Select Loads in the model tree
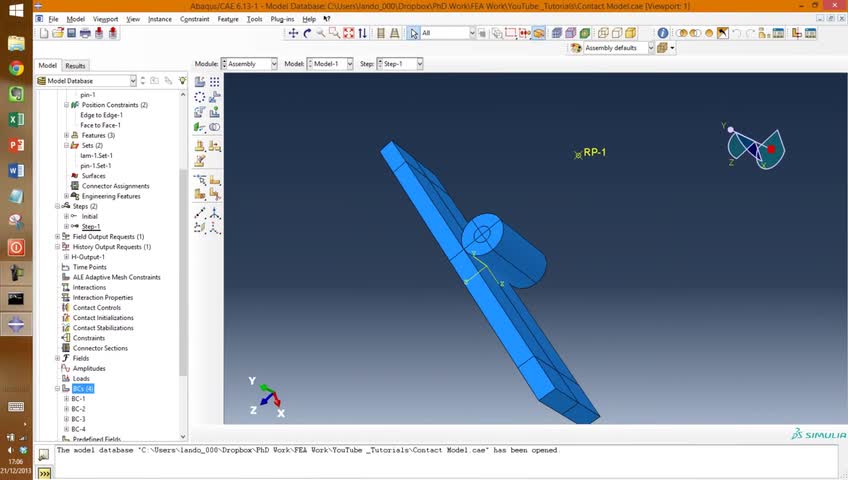This screenshot has width=848, height=480. pyautogui.click(x=81, y=378)
